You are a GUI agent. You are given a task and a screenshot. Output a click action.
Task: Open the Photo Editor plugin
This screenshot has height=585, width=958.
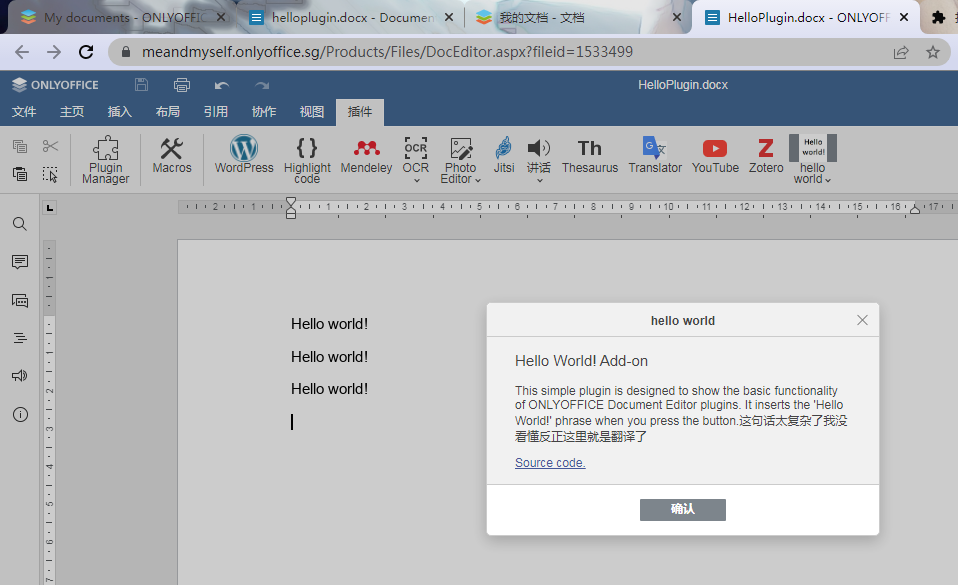460,160
